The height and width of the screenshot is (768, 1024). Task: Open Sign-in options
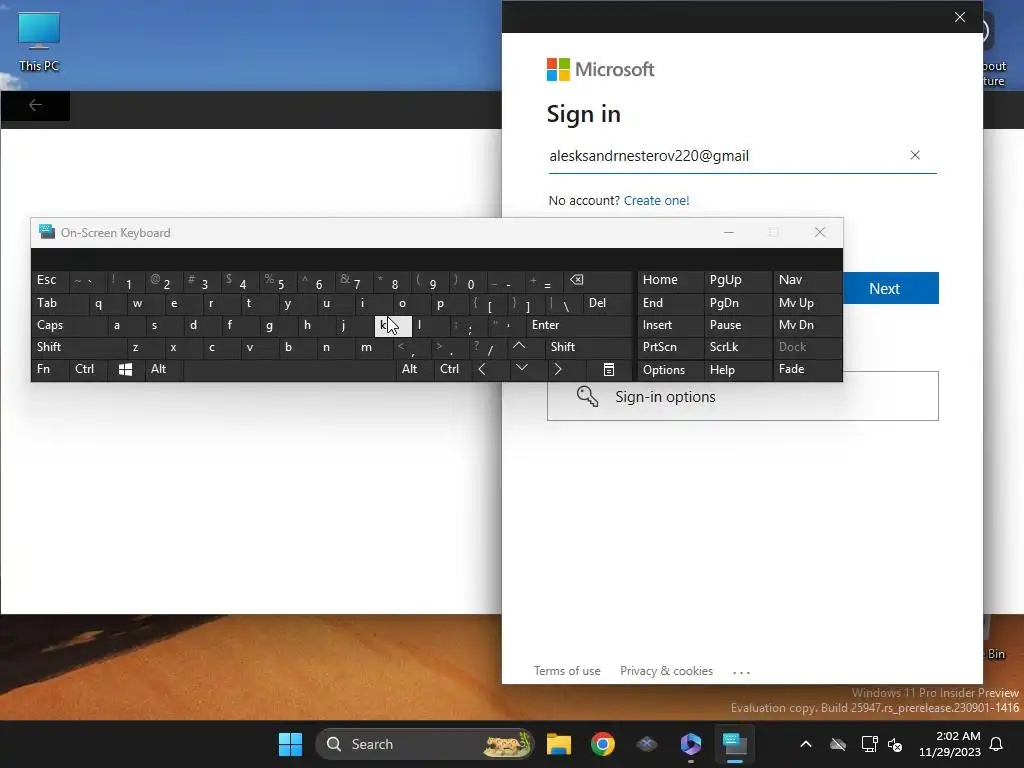(743, 396)
